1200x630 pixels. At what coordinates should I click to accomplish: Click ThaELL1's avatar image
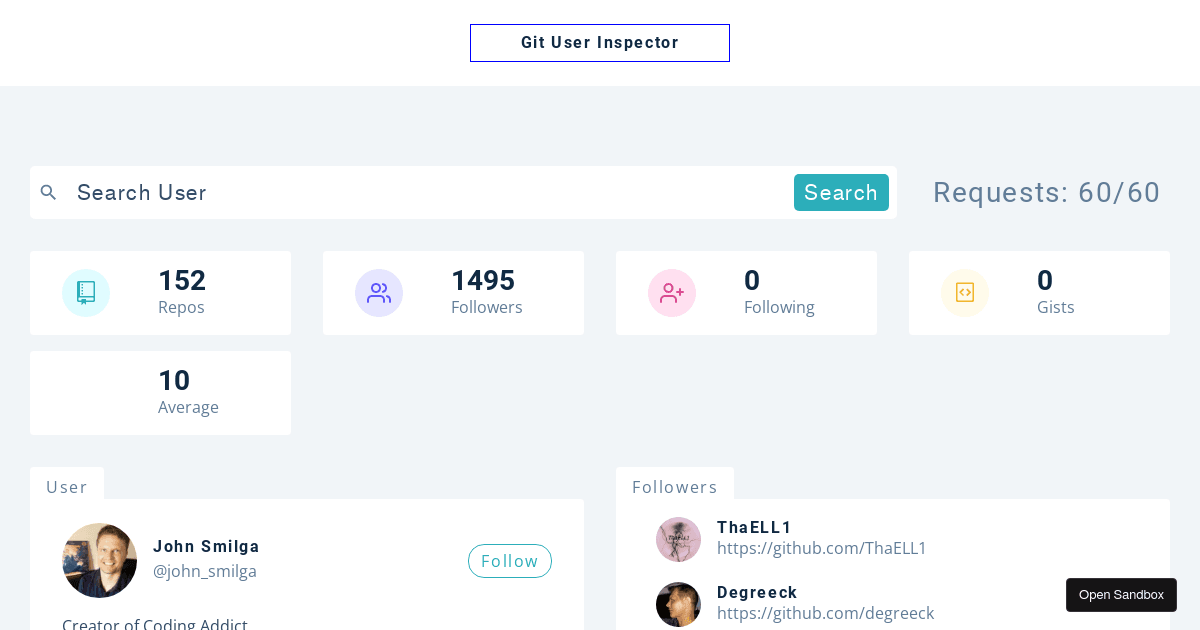point(678,539)
